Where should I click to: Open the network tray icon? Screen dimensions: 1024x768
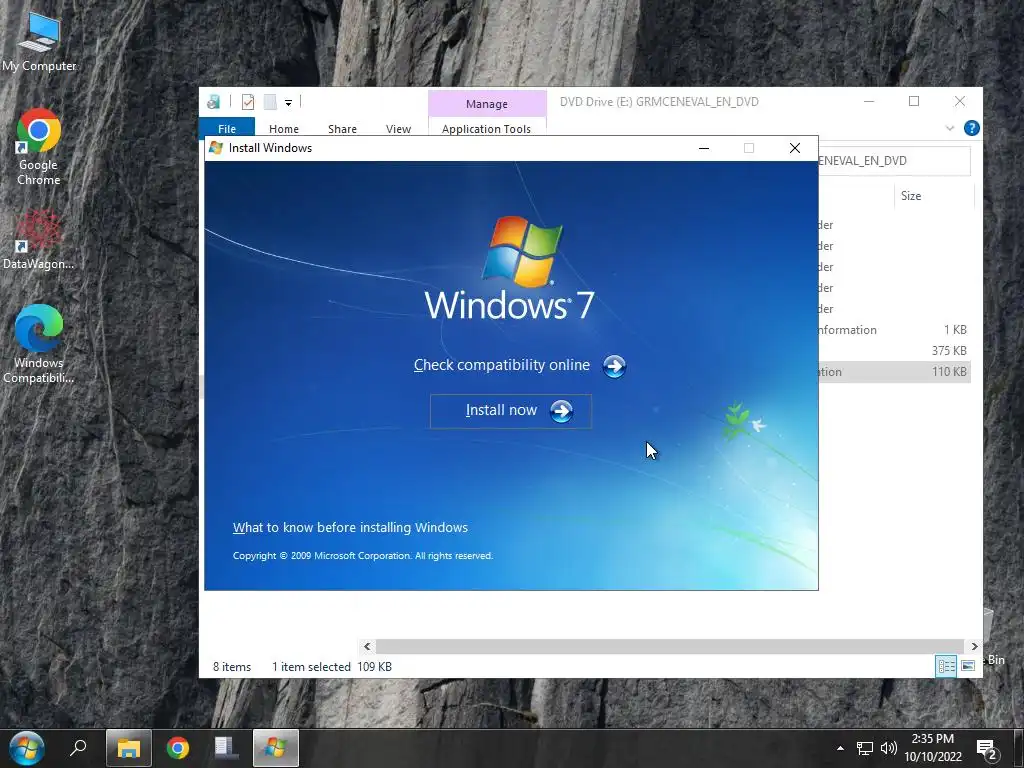click(x=865, y=748)
